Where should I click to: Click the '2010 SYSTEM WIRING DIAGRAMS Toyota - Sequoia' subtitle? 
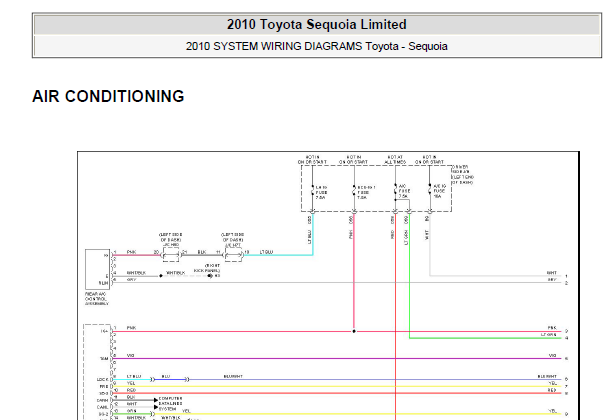click(x=316, y=47)
